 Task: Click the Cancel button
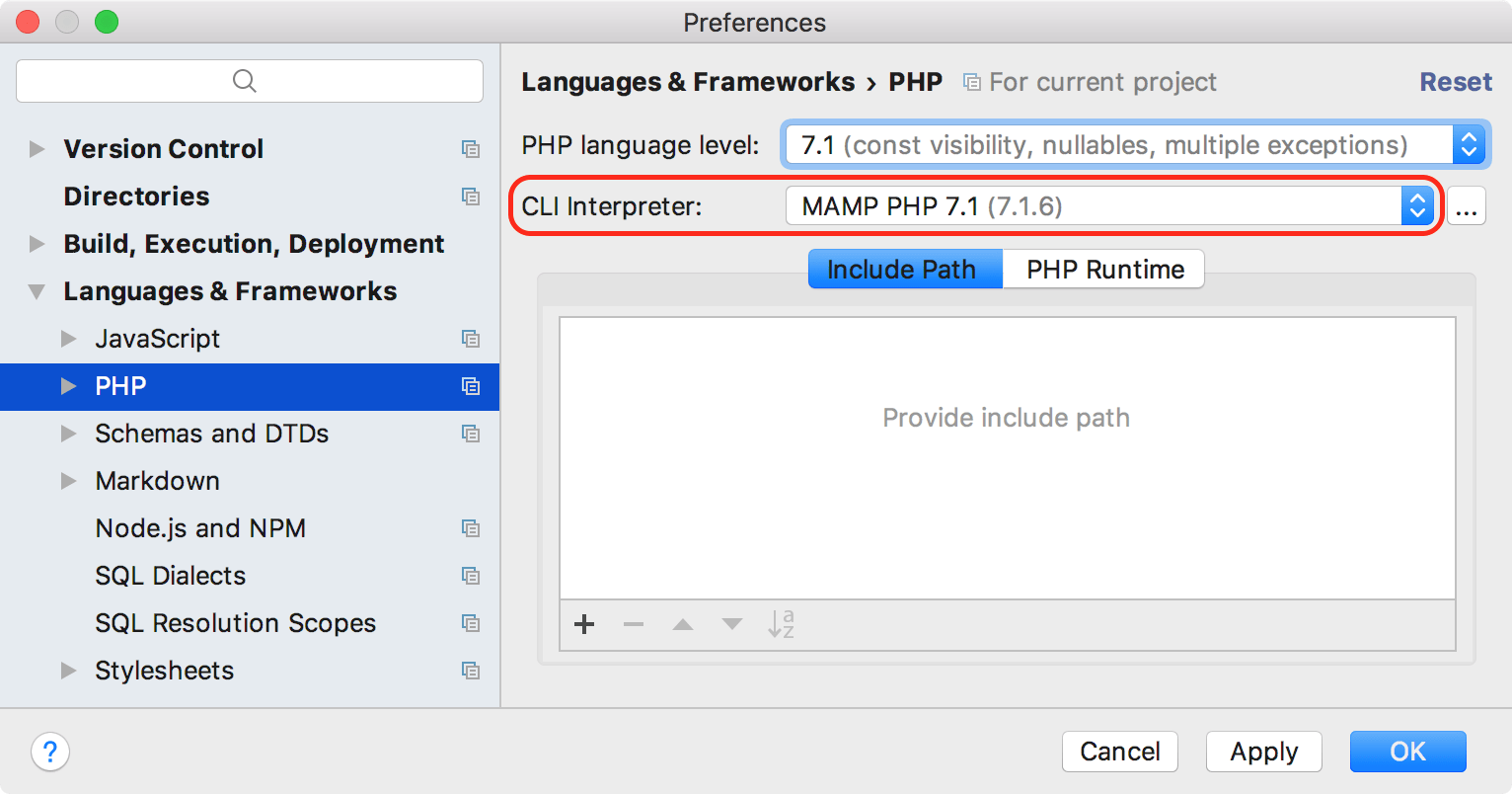point(1120,752)
